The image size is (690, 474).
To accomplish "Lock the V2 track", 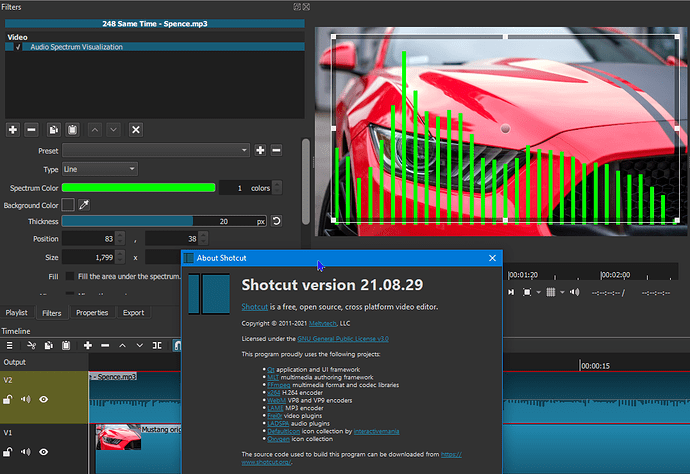I will tap(7, 400).
